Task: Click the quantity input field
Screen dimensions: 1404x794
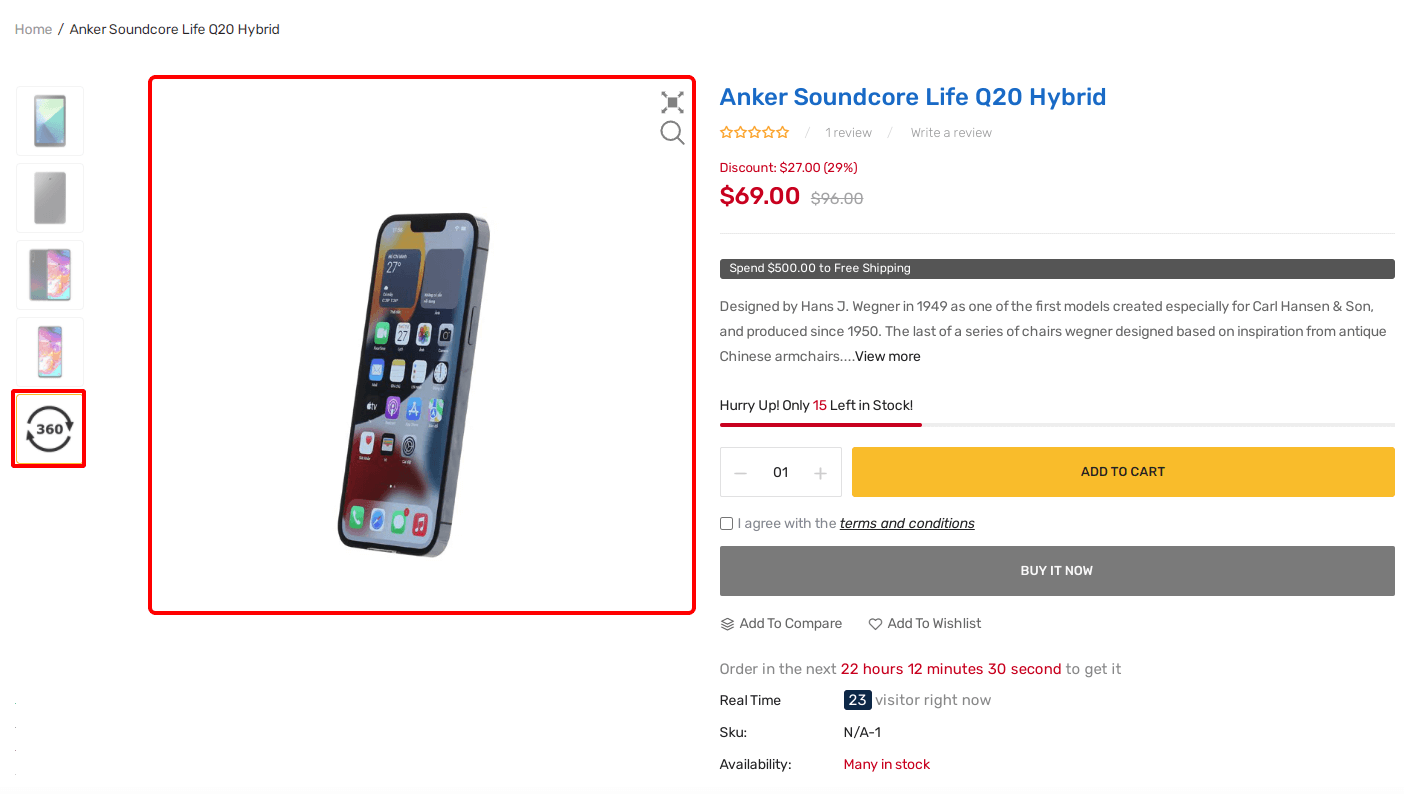Action: (781, 472)
